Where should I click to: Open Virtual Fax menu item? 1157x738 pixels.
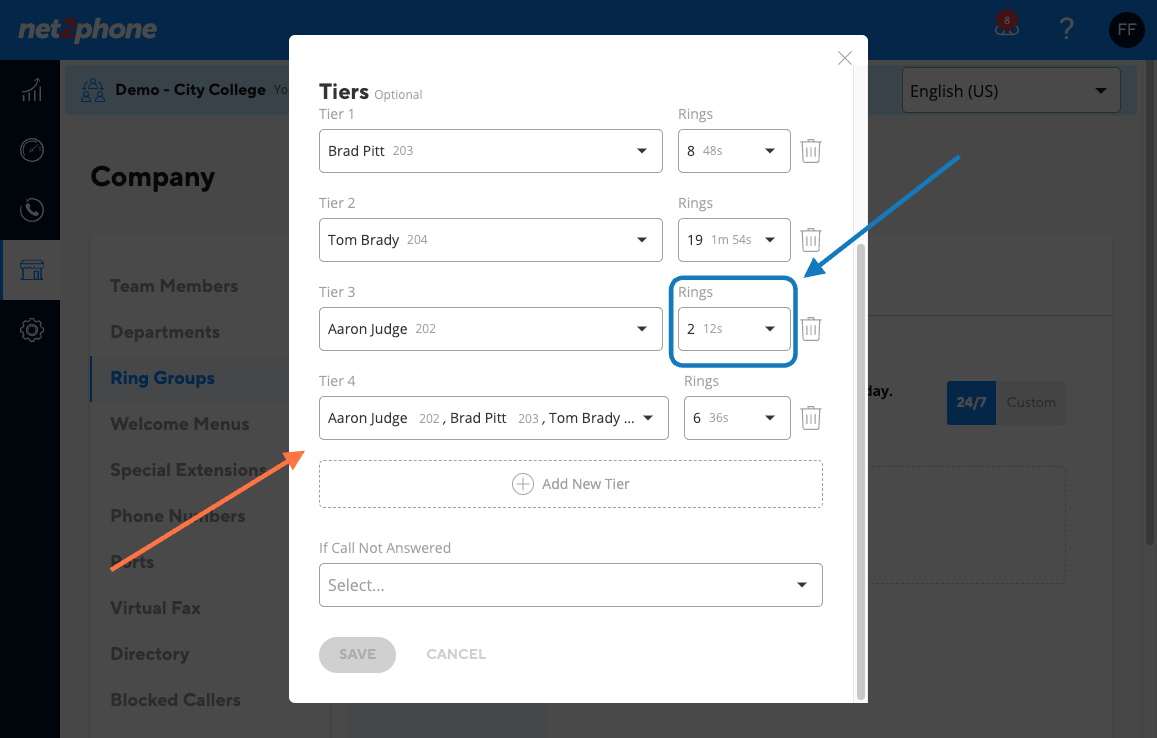tap(156, 608)
